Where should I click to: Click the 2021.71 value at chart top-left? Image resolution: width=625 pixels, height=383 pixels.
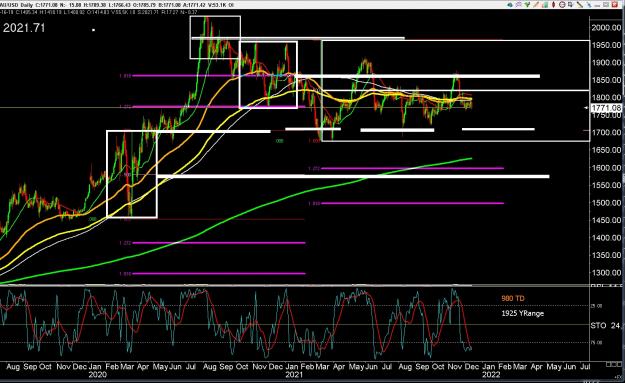pos(24,28)
